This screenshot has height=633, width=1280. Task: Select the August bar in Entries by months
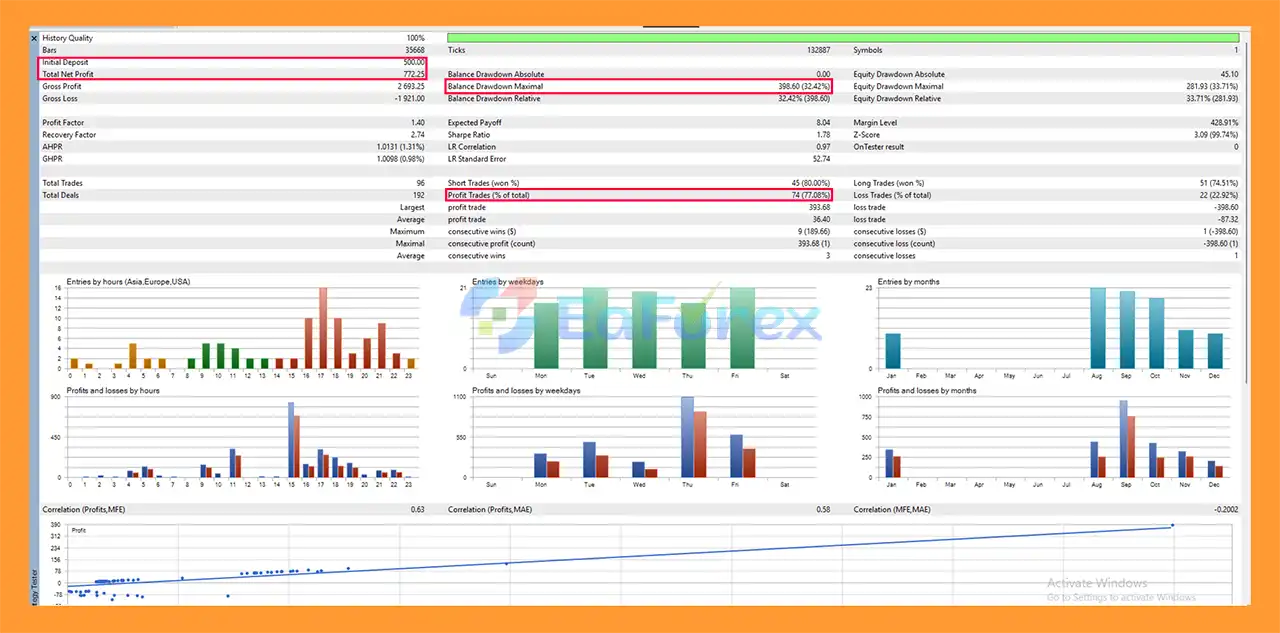[1097, 328]
